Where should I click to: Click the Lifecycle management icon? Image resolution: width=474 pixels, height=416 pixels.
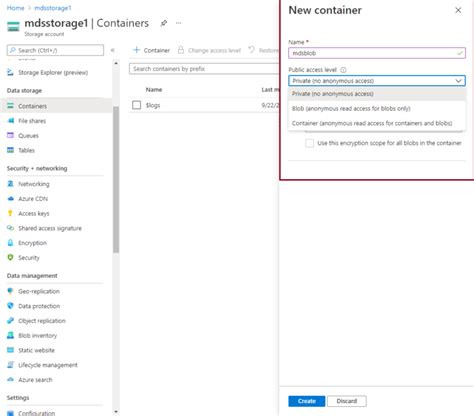click(10, 365)
